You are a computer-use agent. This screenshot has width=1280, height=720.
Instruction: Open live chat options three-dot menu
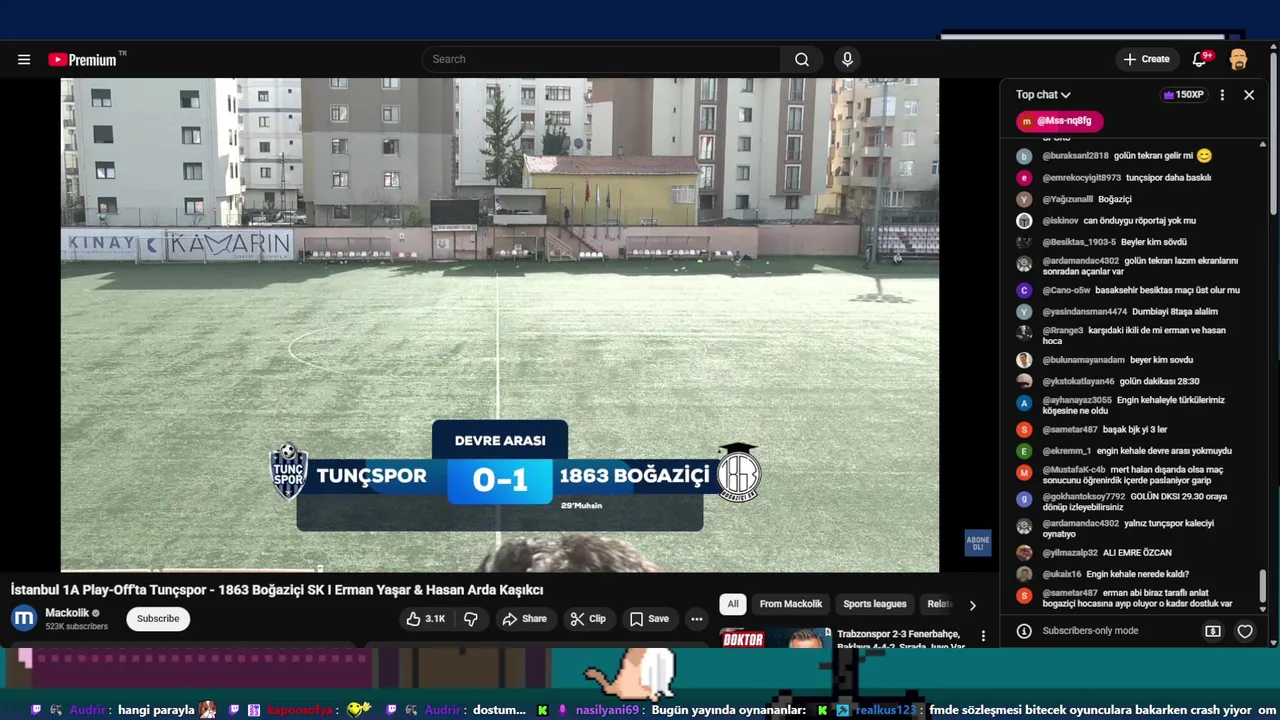click(x=1222, y=95)
